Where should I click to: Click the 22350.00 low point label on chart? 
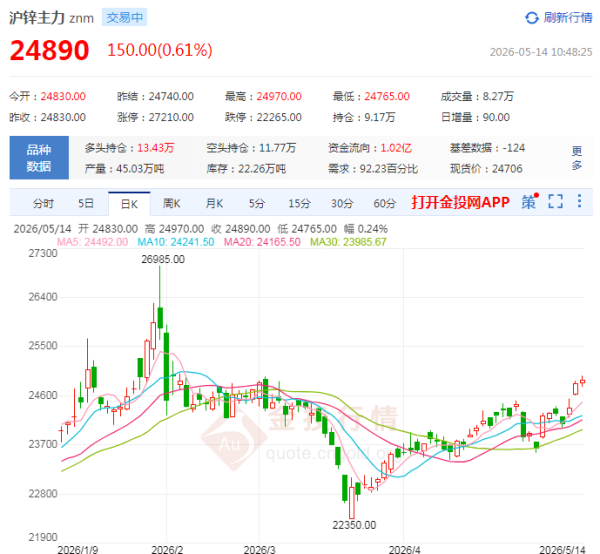click(354, 525)
